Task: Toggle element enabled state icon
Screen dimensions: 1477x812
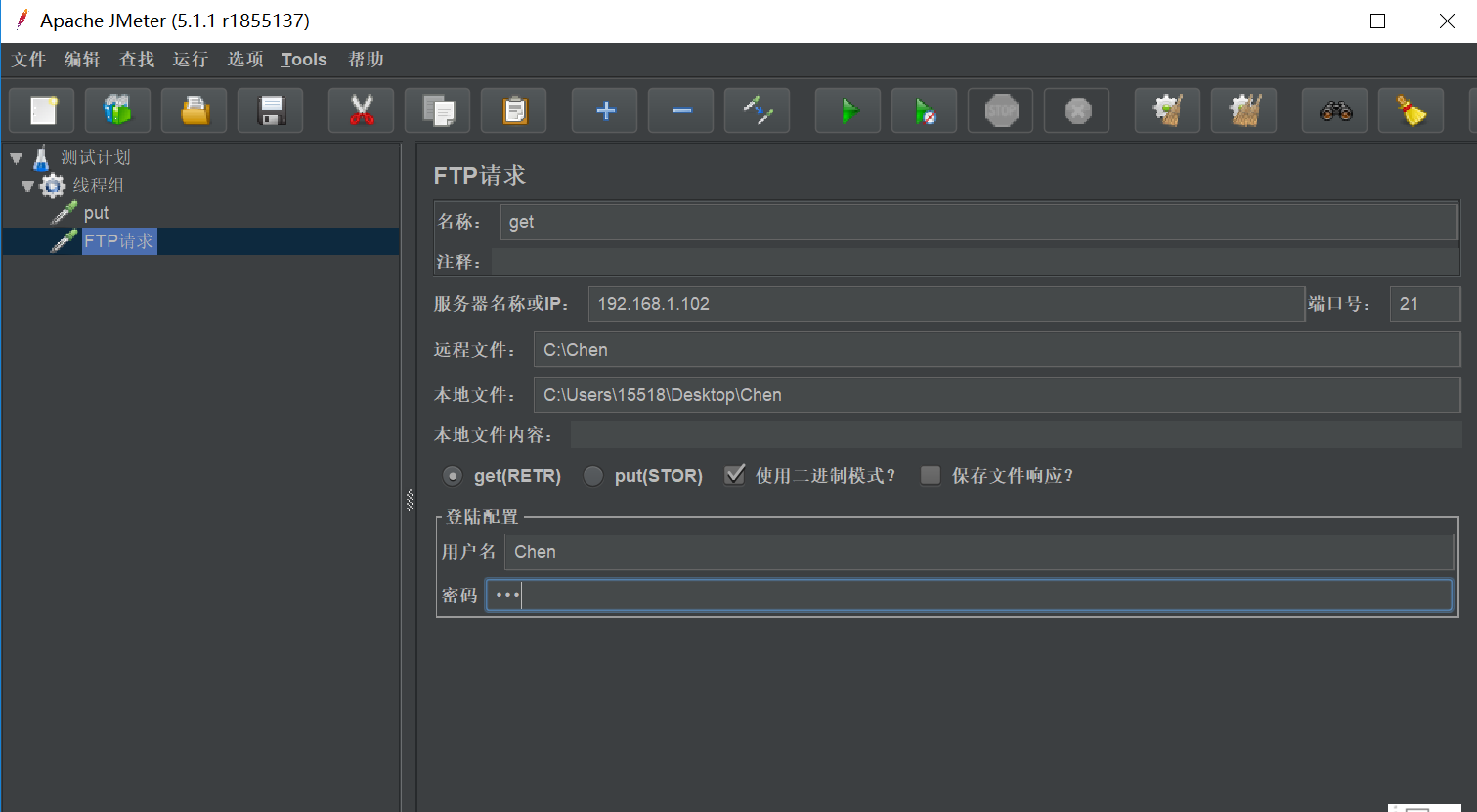Action: pos(758,110)
